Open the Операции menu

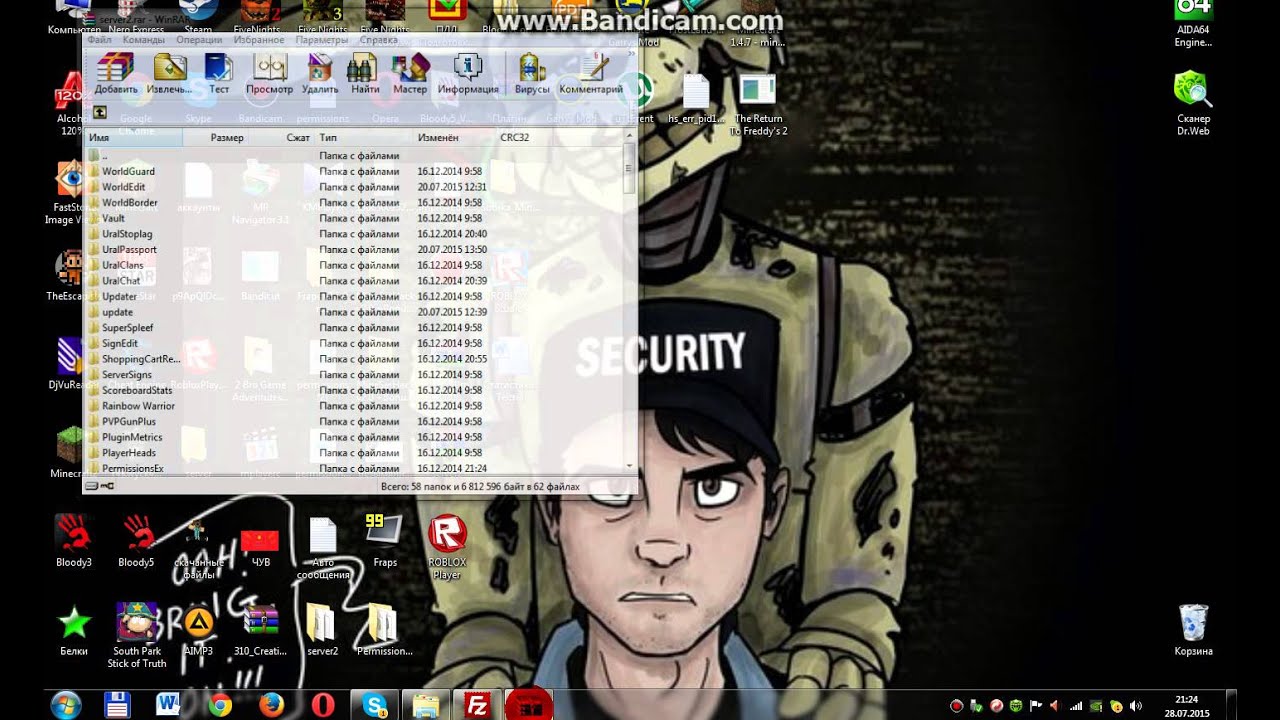pos(199,41)
